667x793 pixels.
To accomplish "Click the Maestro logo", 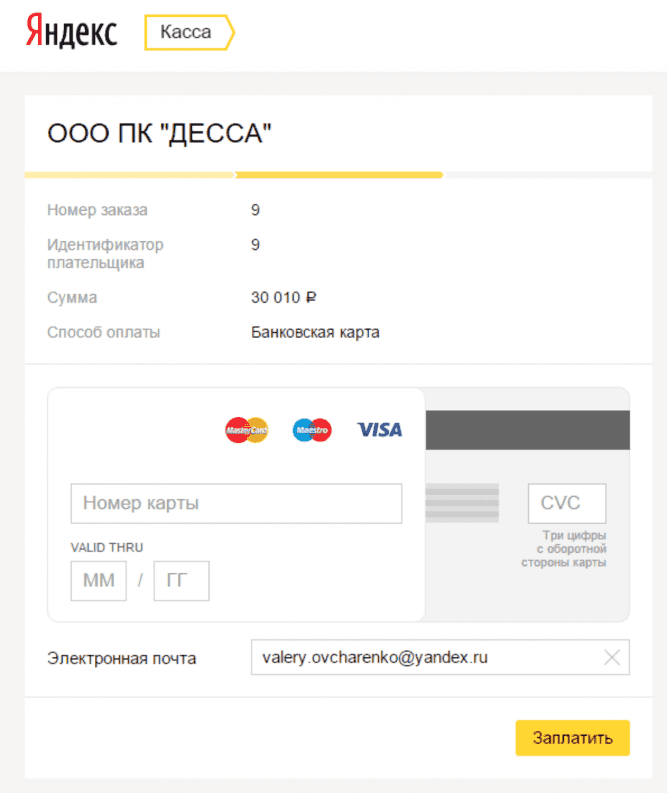I will click(x=312, y=430).
